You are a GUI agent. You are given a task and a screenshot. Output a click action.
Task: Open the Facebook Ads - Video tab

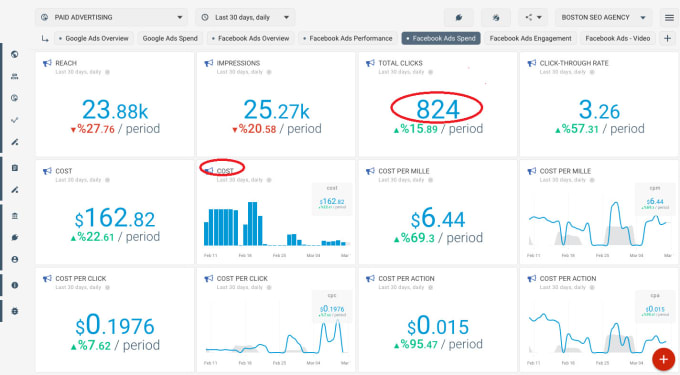tap(618, 39)
